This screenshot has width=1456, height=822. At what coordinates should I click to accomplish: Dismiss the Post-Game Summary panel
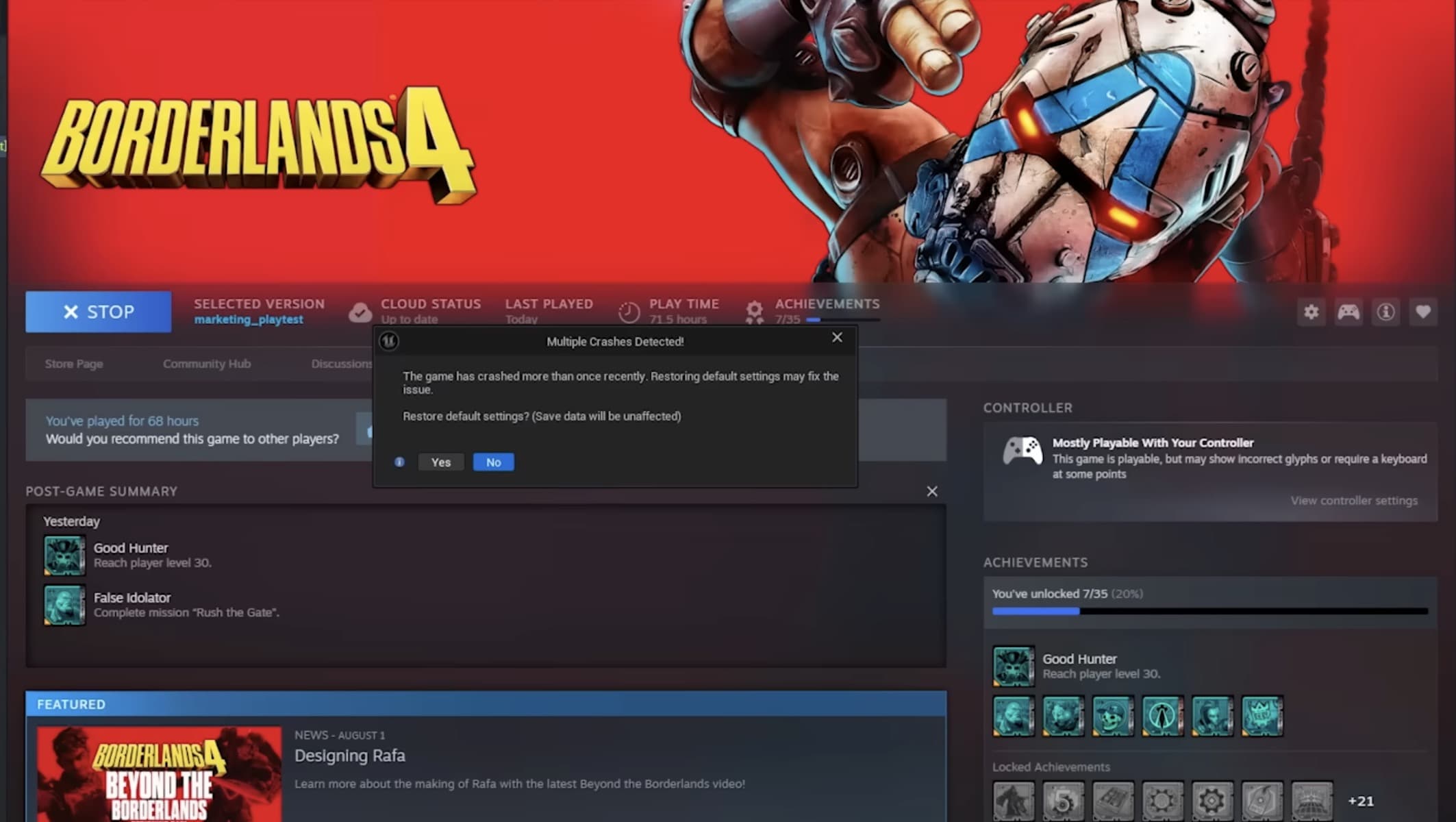click(x=931, y=491)
